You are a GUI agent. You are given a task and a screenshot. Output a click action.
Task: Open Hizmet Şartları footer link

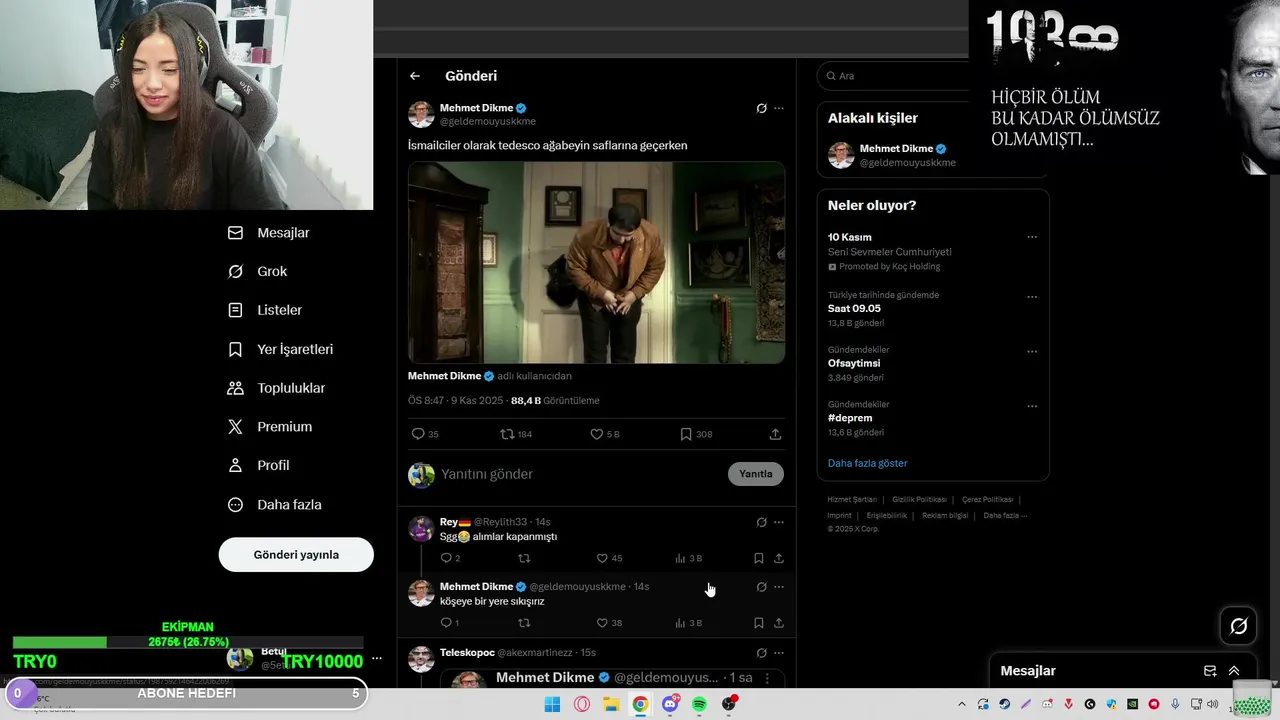point(852,499)
